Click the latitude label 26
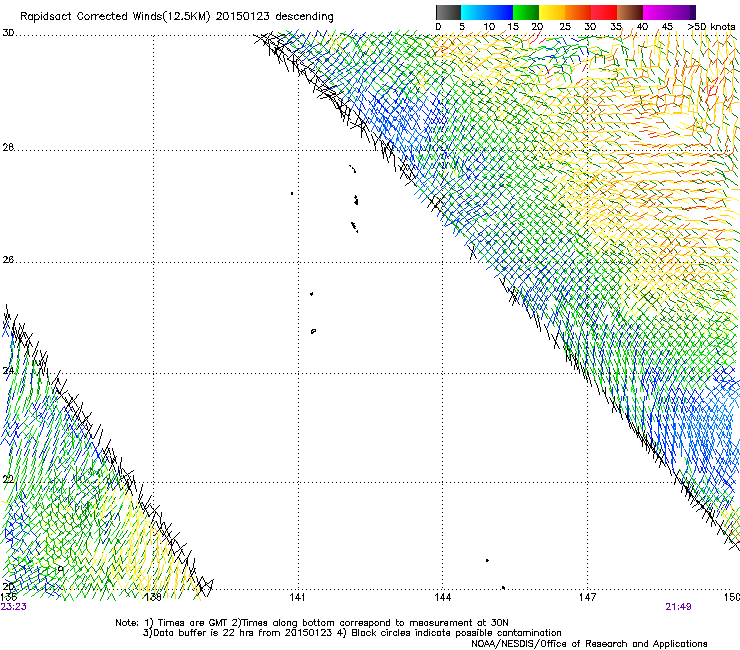 point(8,260)
